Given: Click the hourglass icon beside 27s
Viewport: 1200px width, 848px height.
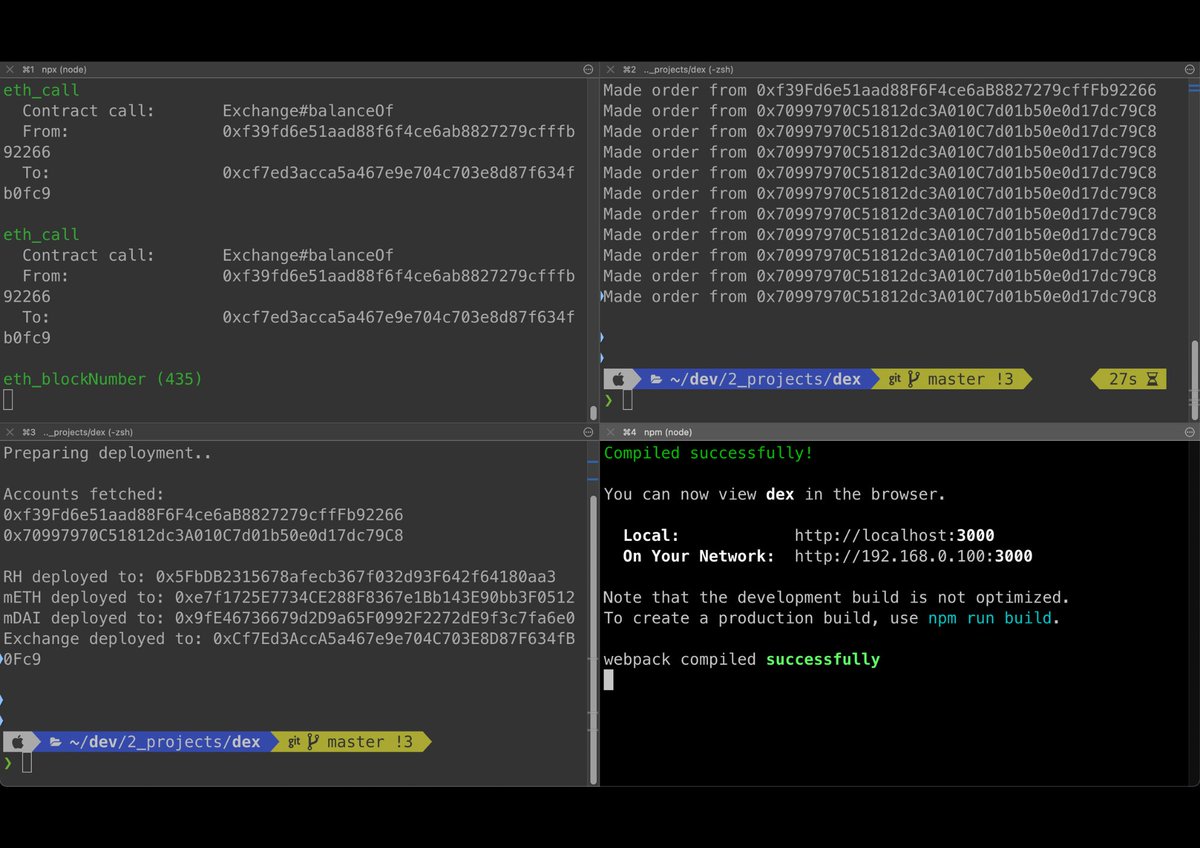Looking at the screenshot, I should [1152, 379].
